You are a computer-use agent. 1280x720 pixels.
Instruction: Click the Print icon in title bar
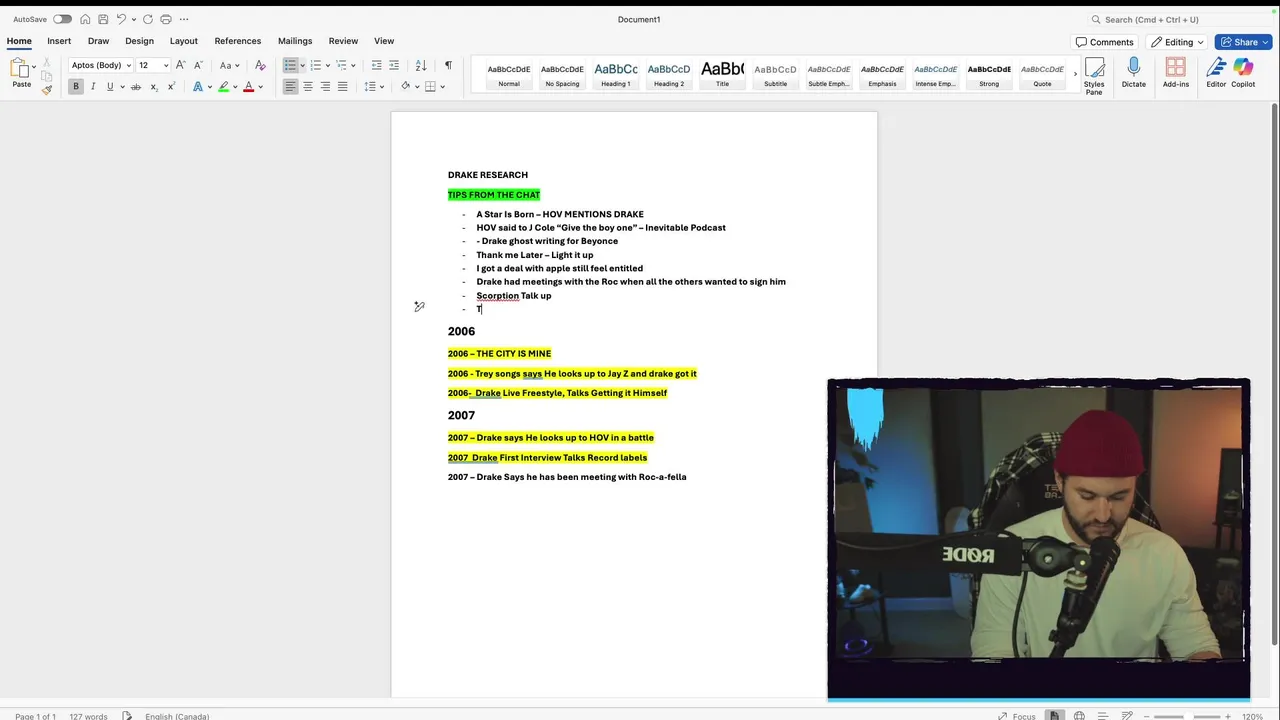[x=166, y=19]
